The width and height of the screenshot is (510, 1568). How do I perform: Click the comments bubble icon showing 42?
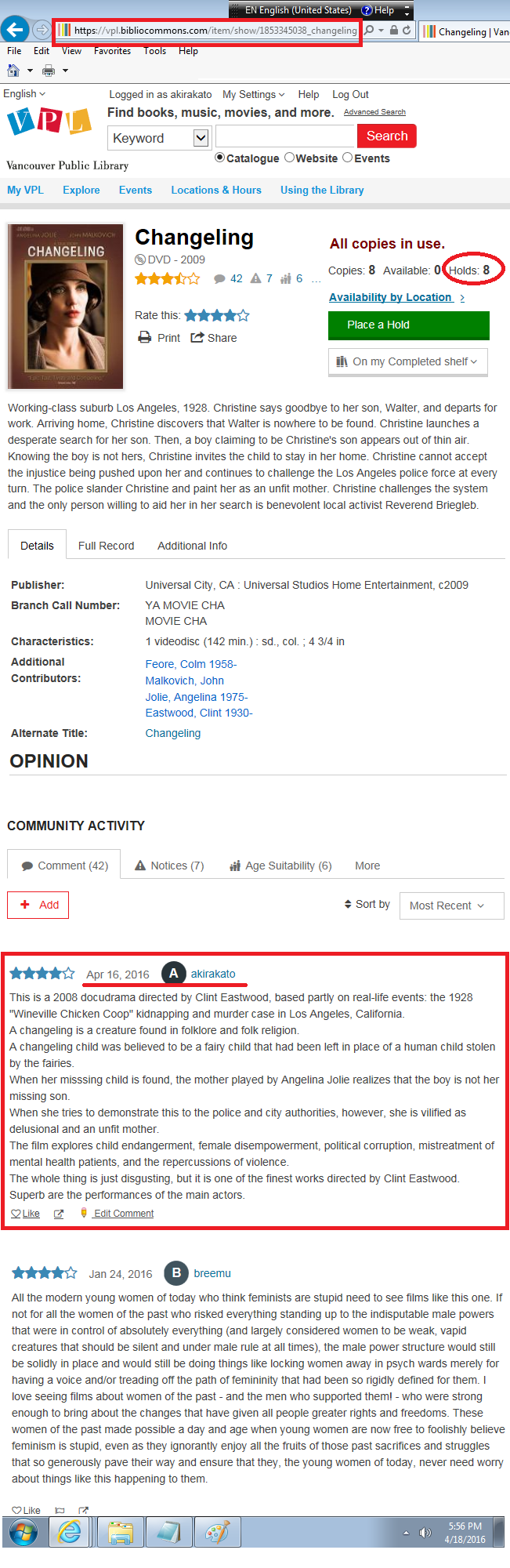pos(219,278)
